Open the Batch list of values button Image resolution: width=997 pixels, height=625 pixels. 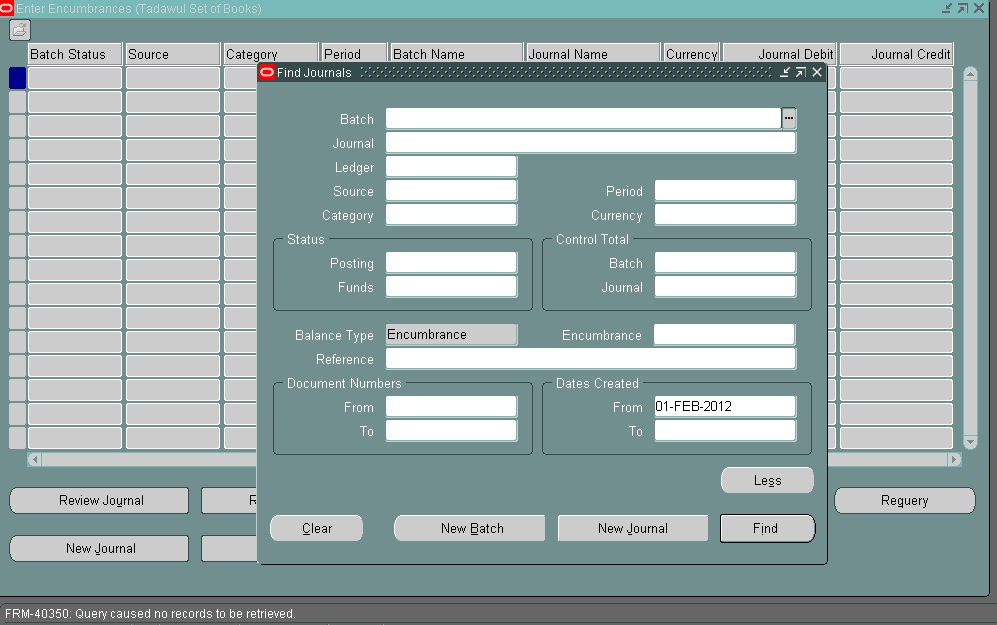(x=789, y=118)
